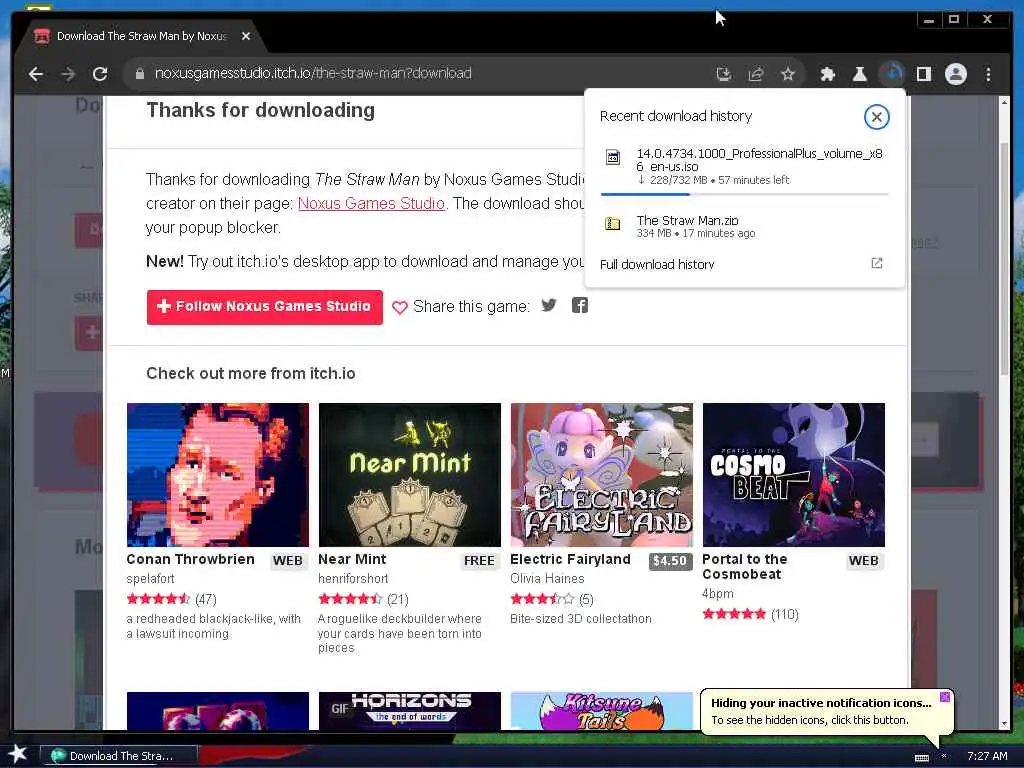Screen dimensions: 1024x768
Task: Open author spelafort's page
Action: pyautogui.click(x=150, y=579)
